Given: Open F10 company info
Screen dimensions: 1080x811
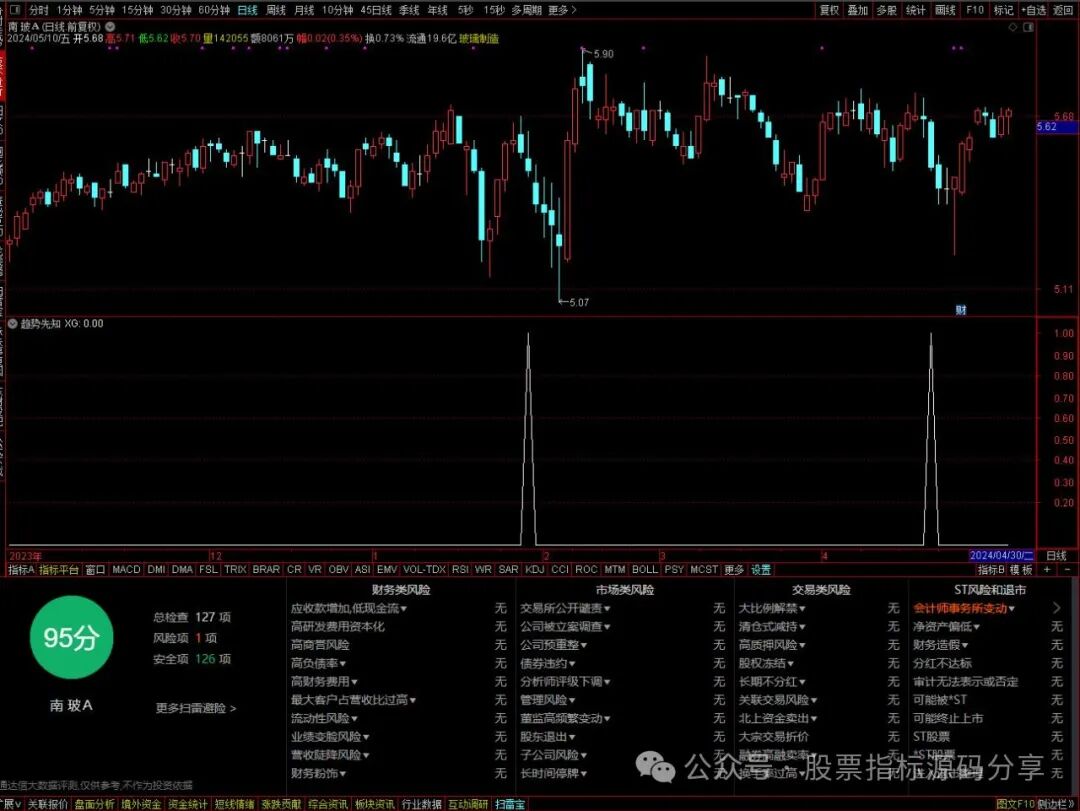Looking at the screenshot, I should tap(975, 10).
